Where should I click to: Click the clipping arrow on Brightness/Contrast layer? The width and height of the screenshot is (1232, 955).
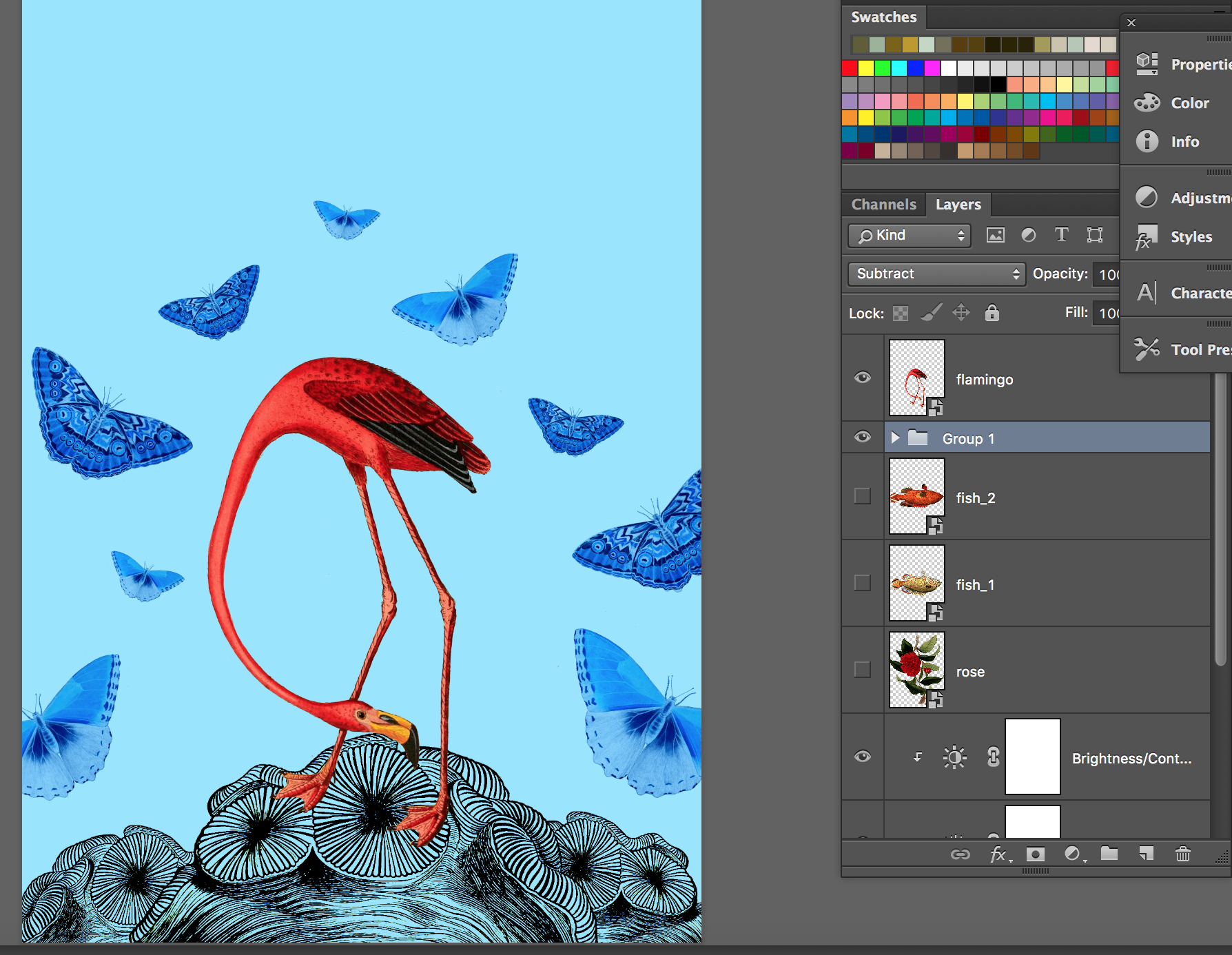pos(918,757)
